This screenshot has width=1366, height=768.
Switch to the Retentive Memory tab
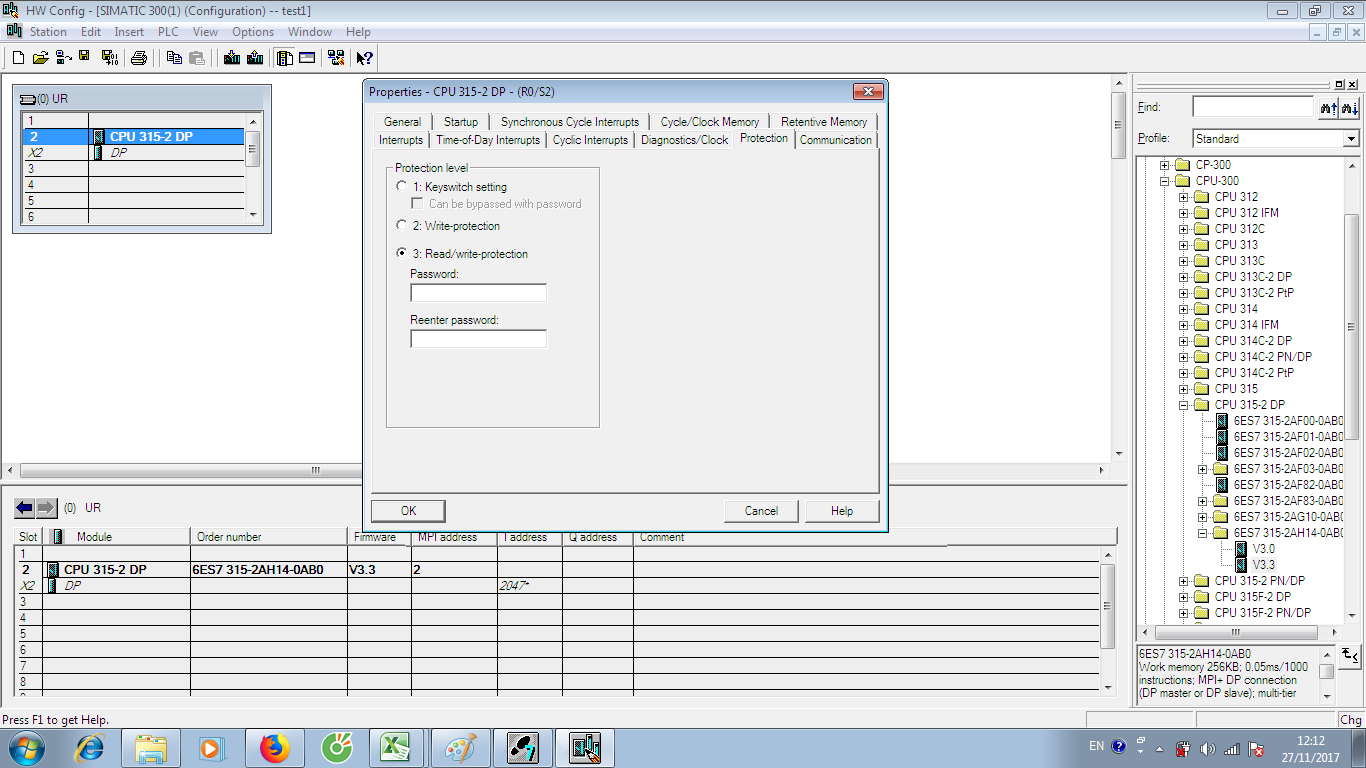click(x=824, y=122)
